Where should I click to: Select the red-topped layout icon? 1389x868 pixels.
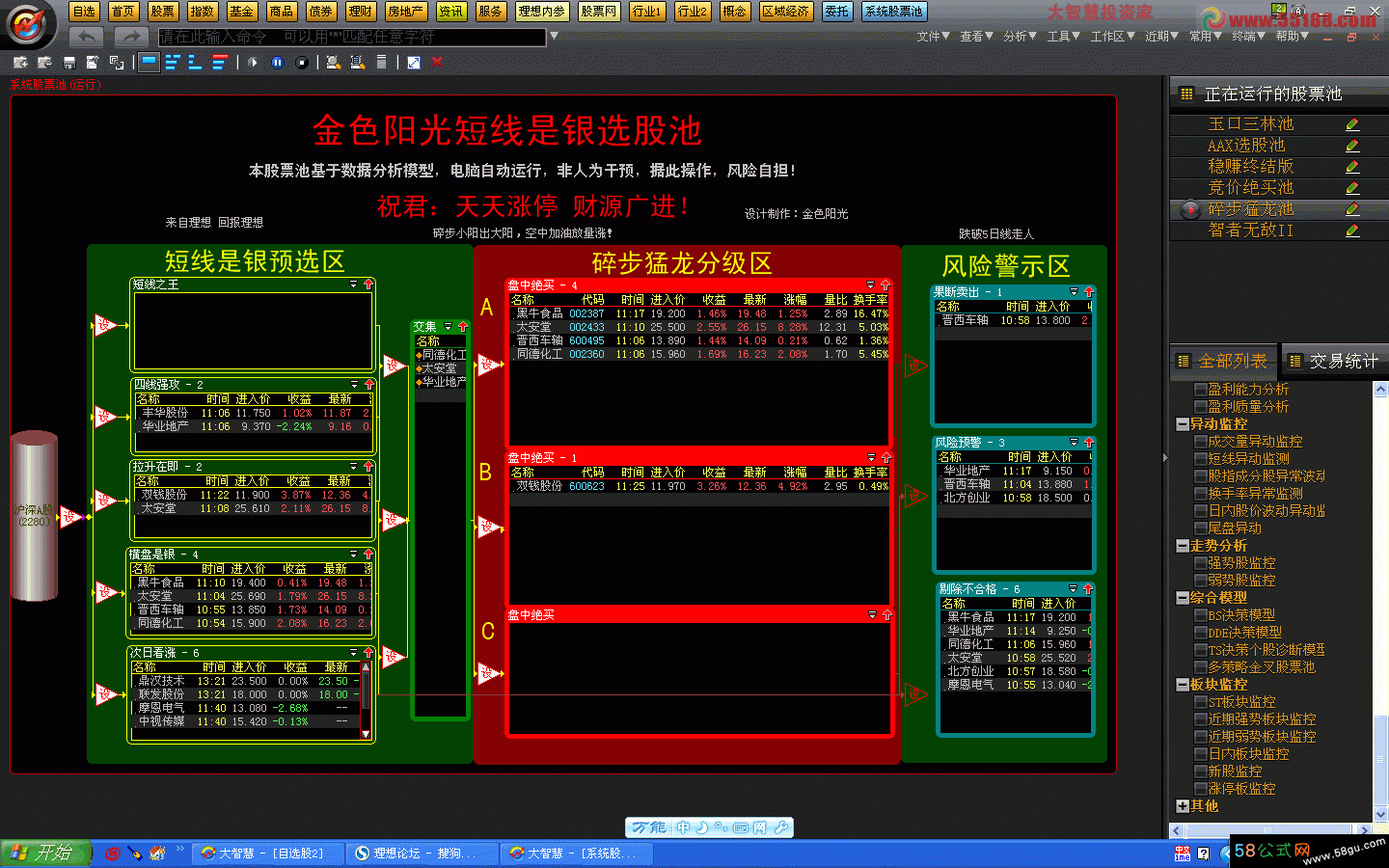220,62
